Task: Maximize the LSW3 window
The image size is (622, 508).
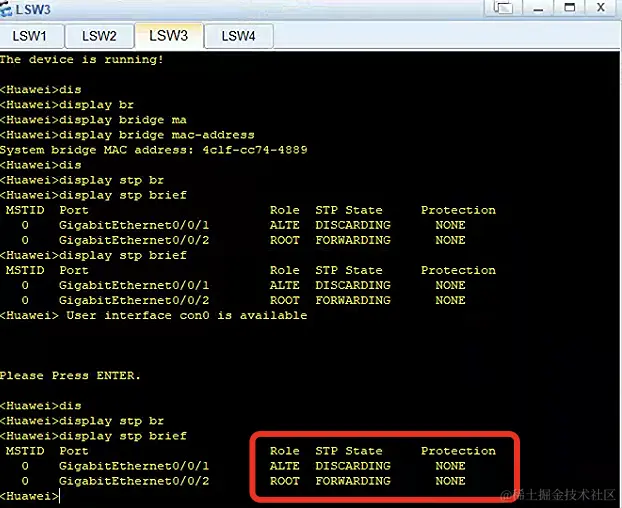Action: pyautogui.click(x=570, y=8)
